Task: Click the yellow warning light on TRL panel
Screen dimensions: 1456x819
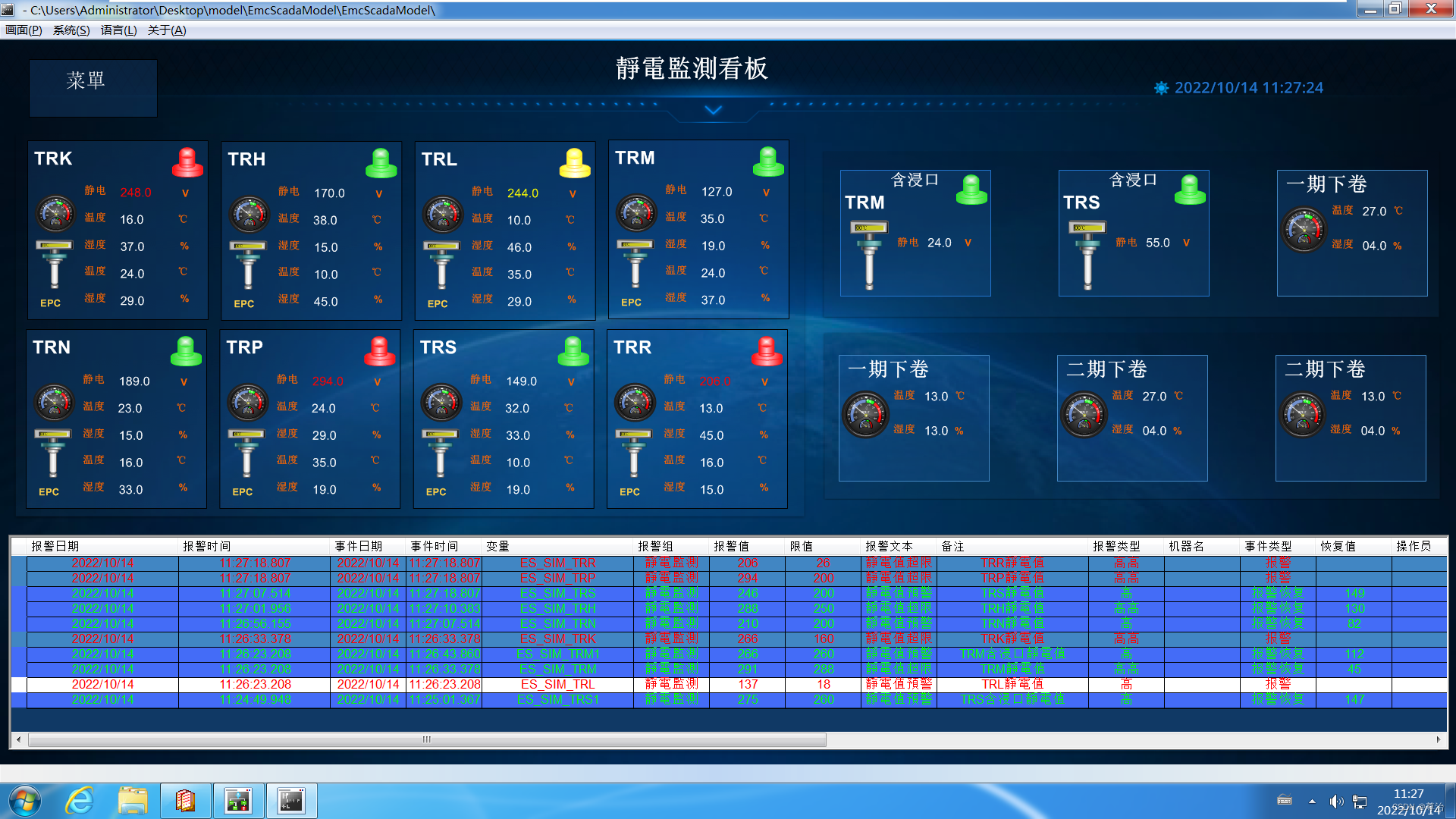Action: click(574, 163)
